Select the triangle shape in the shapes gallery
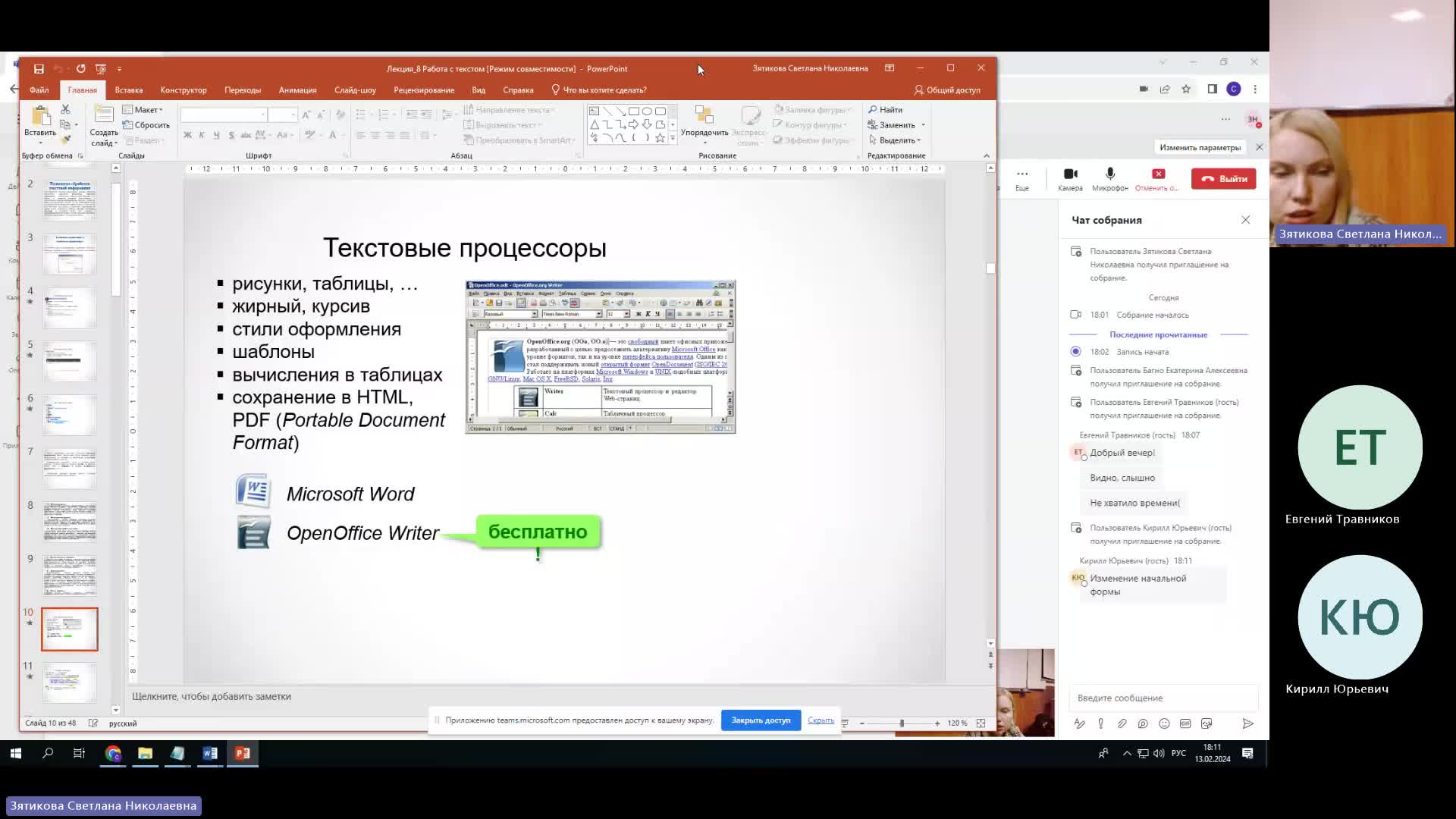Image resolution: width=1456 pixels, height=819 pixels. 594,124
